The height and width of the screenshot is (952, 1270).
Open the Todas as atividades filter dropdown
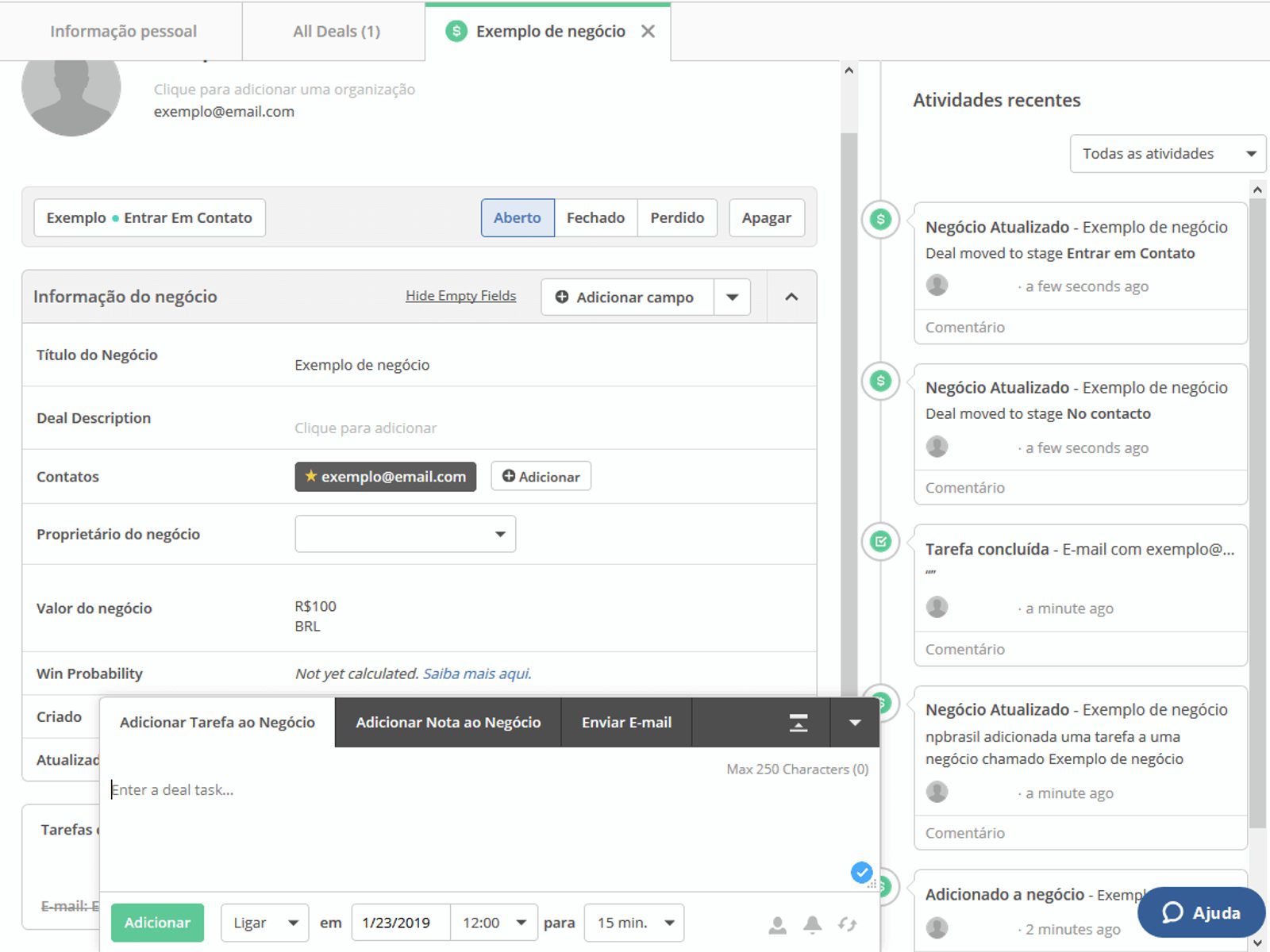pos(1167,154)
